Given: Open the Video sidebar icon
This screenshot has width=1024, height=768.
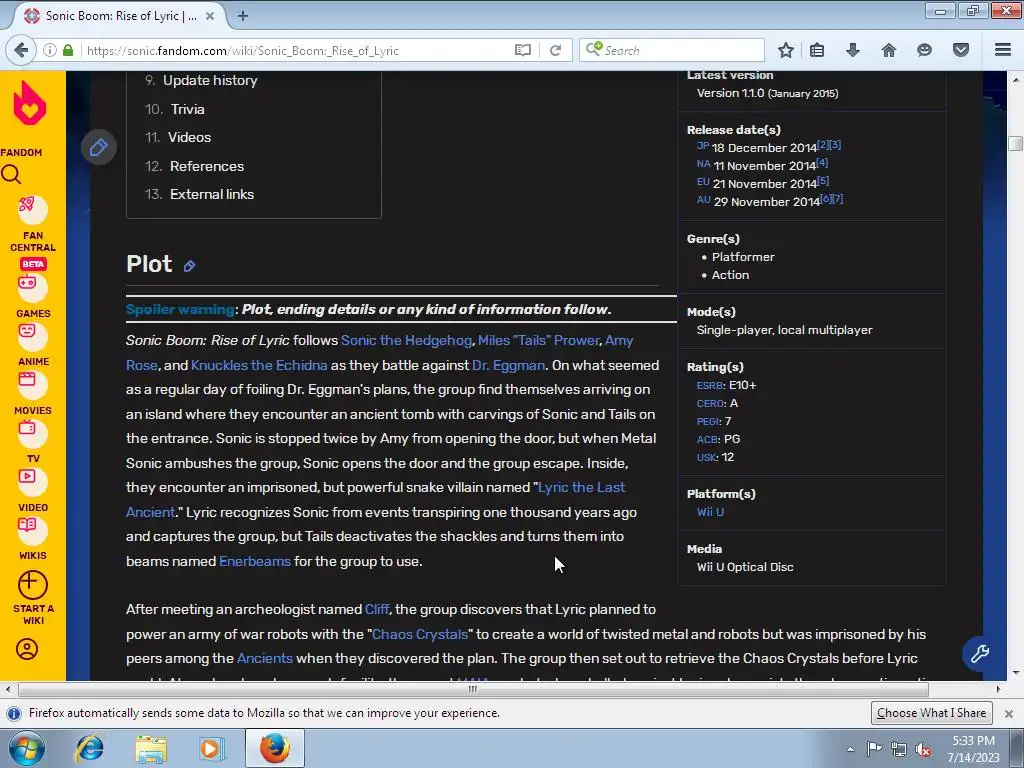Looking at the screenshot, I should tap(31, 480).
